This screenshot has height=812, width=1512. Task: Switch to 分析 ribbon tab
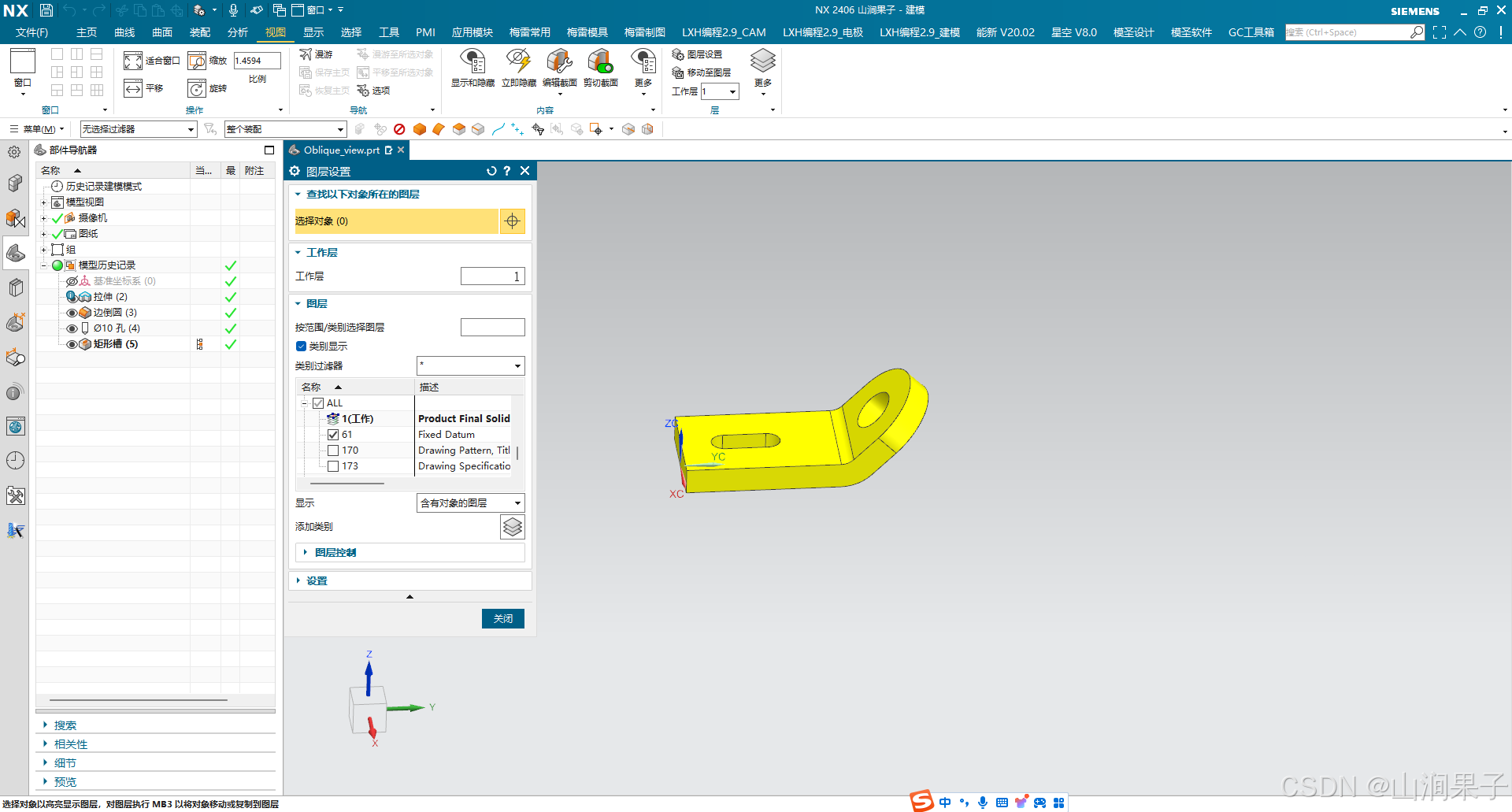238,32
